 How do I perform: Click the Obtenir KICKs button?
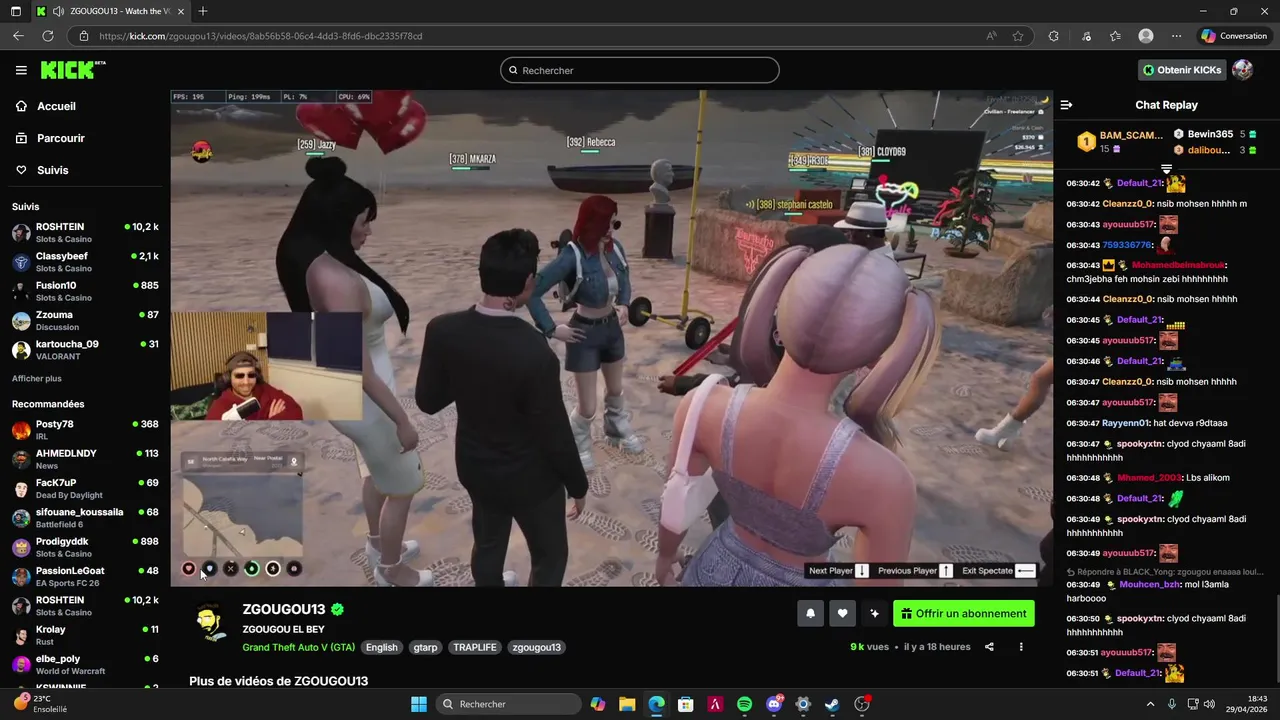[x=1182, y=70]
